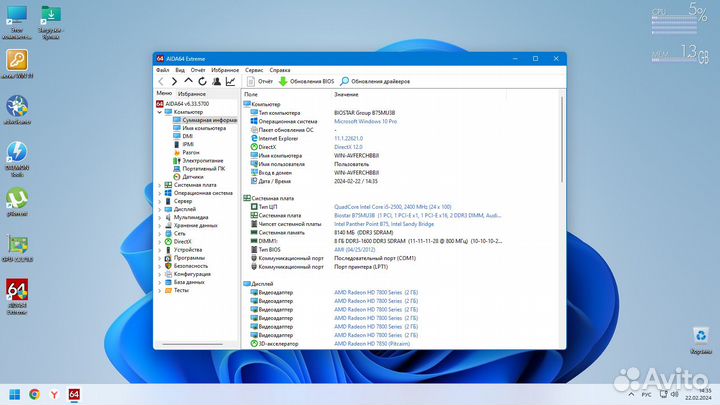Expand the Операционная система tree node
Image resolution: width=720 pixels, height=405 pixels.
point(159,193)
